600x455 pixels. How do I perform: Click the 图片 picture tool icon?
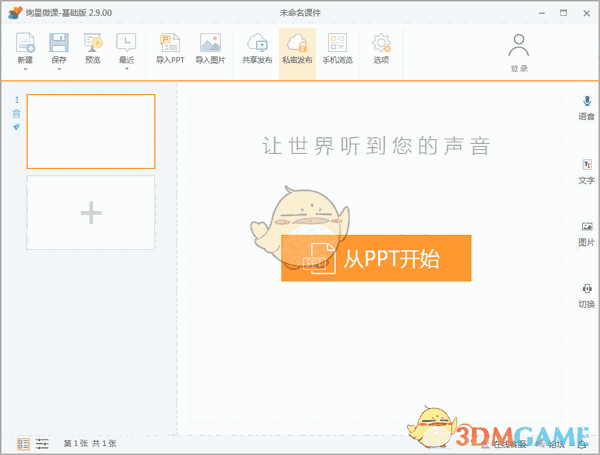pyautogui.click(x=587, y=227)
